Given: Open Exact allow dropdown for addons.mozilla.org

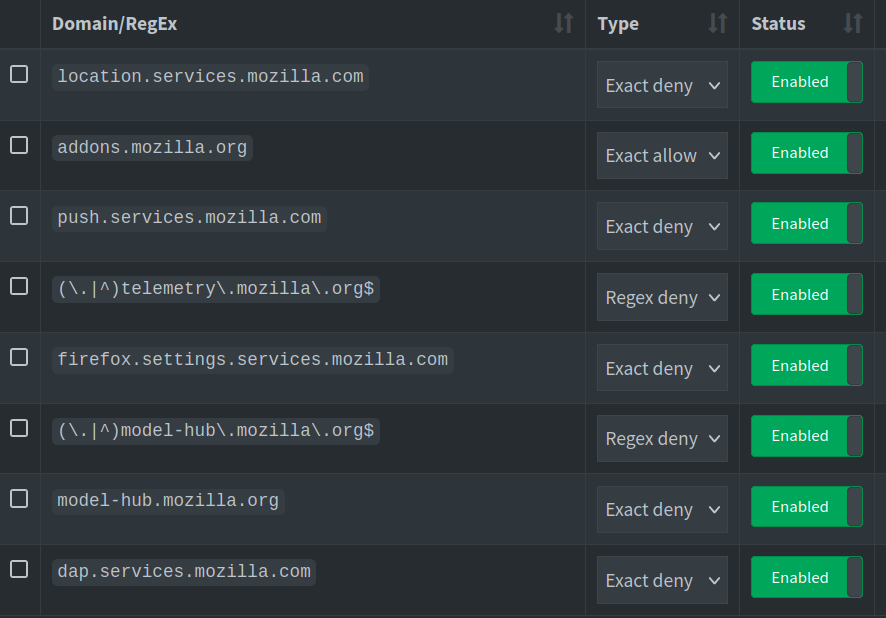Looking at the screenshot, I should point(662,155).
